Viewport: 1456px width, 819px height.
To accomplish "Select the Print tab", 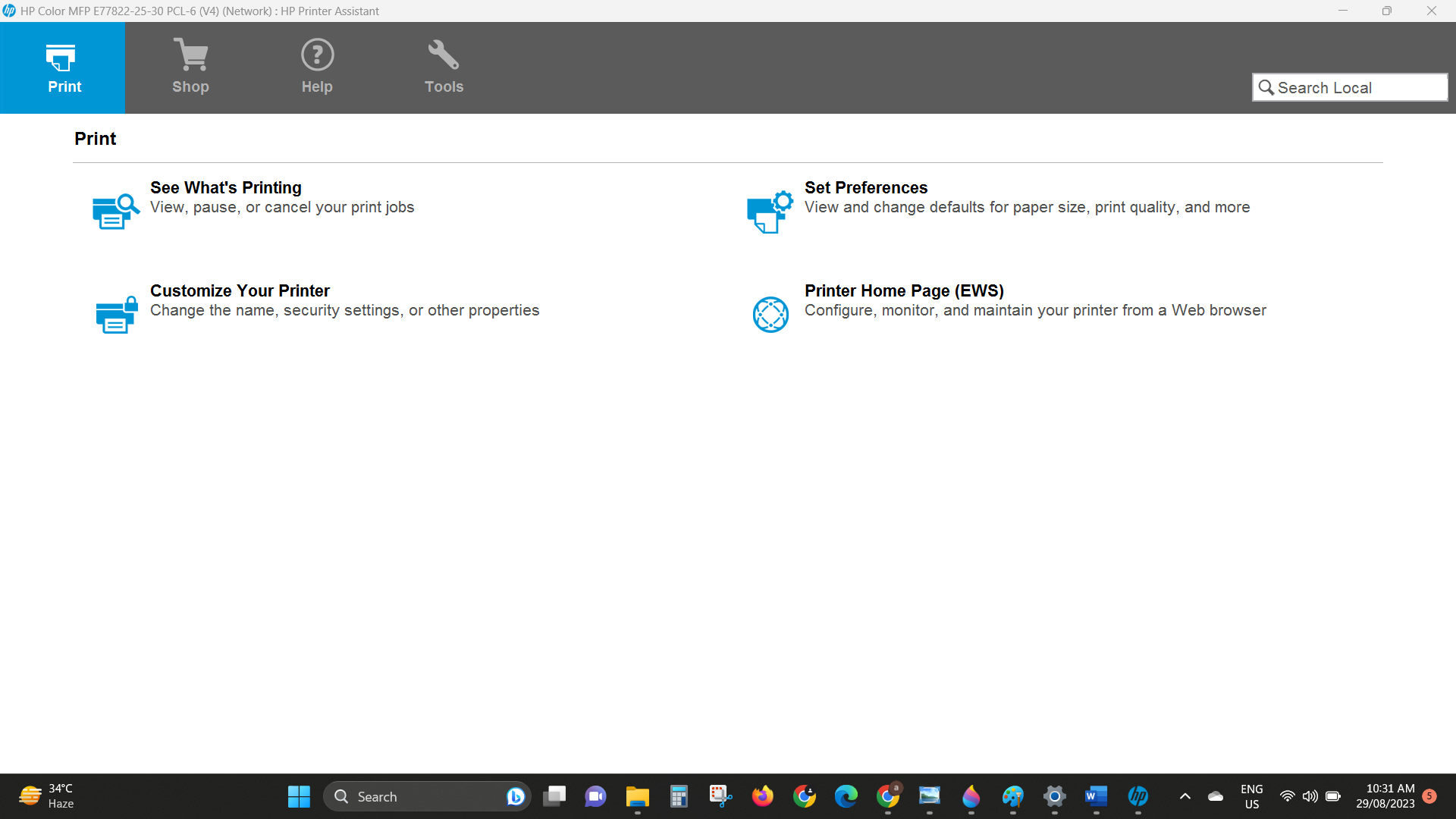I will (x=64, y=67).
